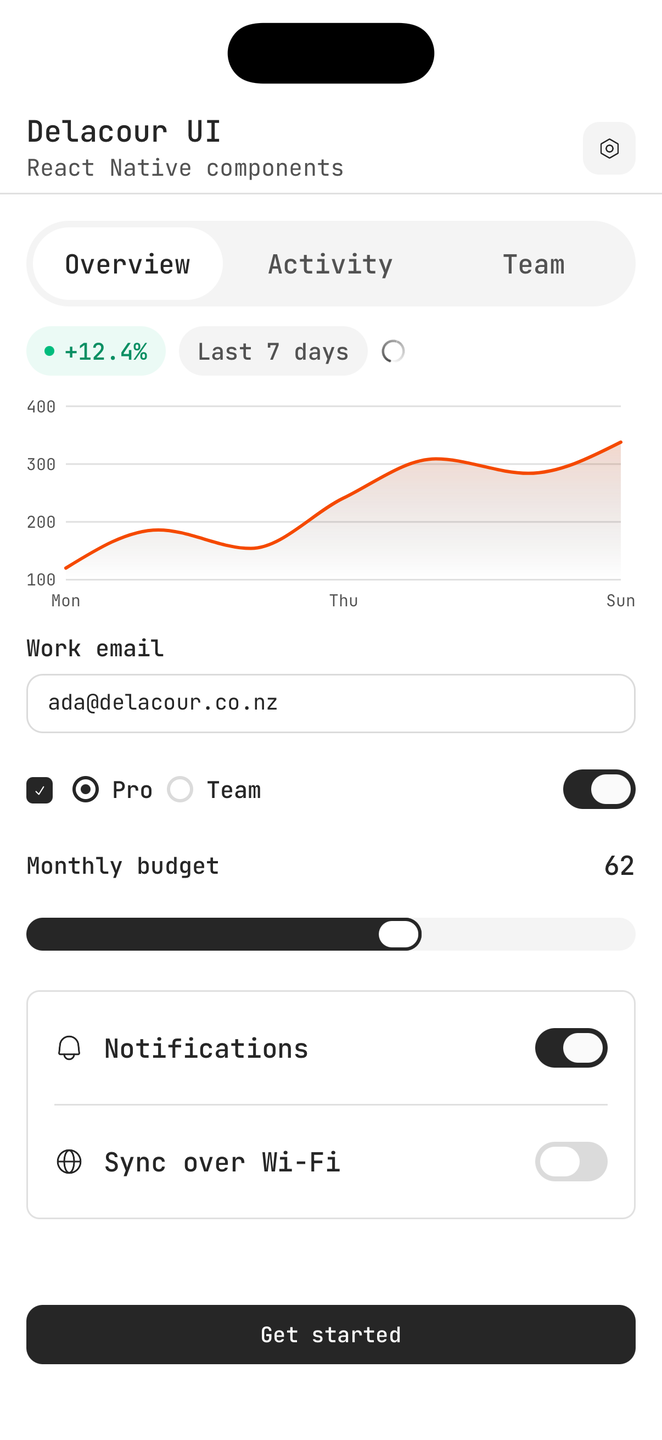The image size is (662, 1440).
Task: Switch to the Team tab
Action: [533, 264]
